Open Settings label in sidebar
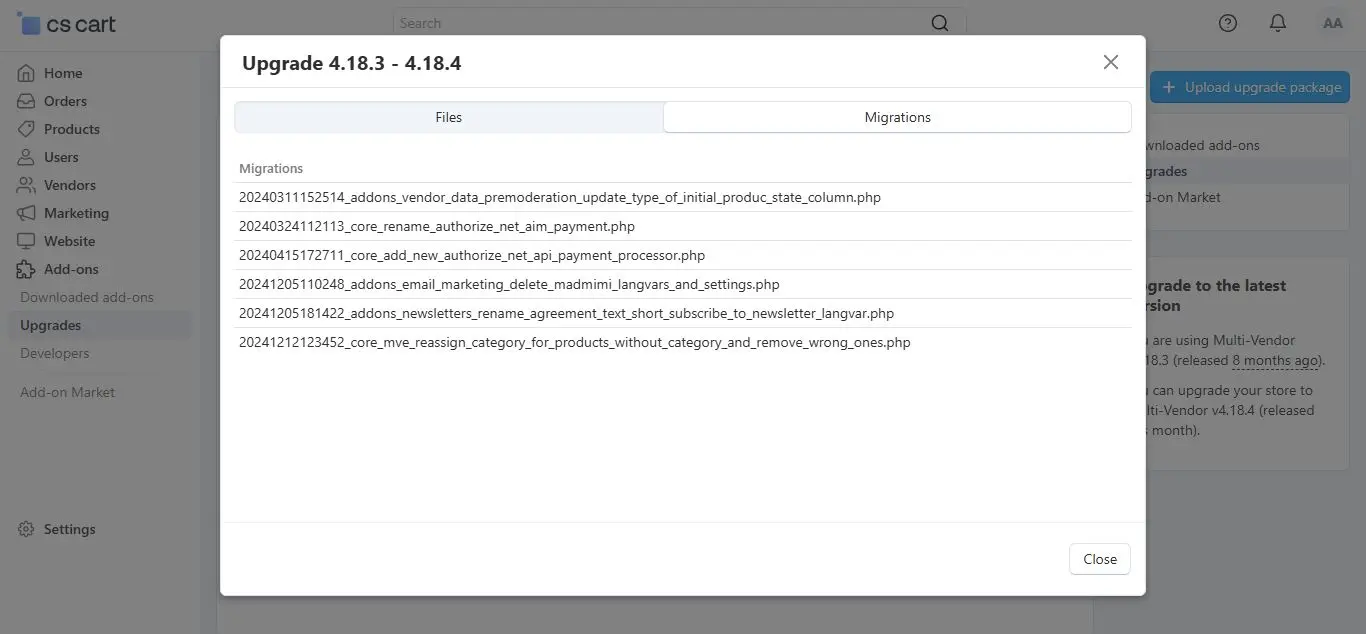This screenshot has width=1366, height=634. tap(70, 529)
